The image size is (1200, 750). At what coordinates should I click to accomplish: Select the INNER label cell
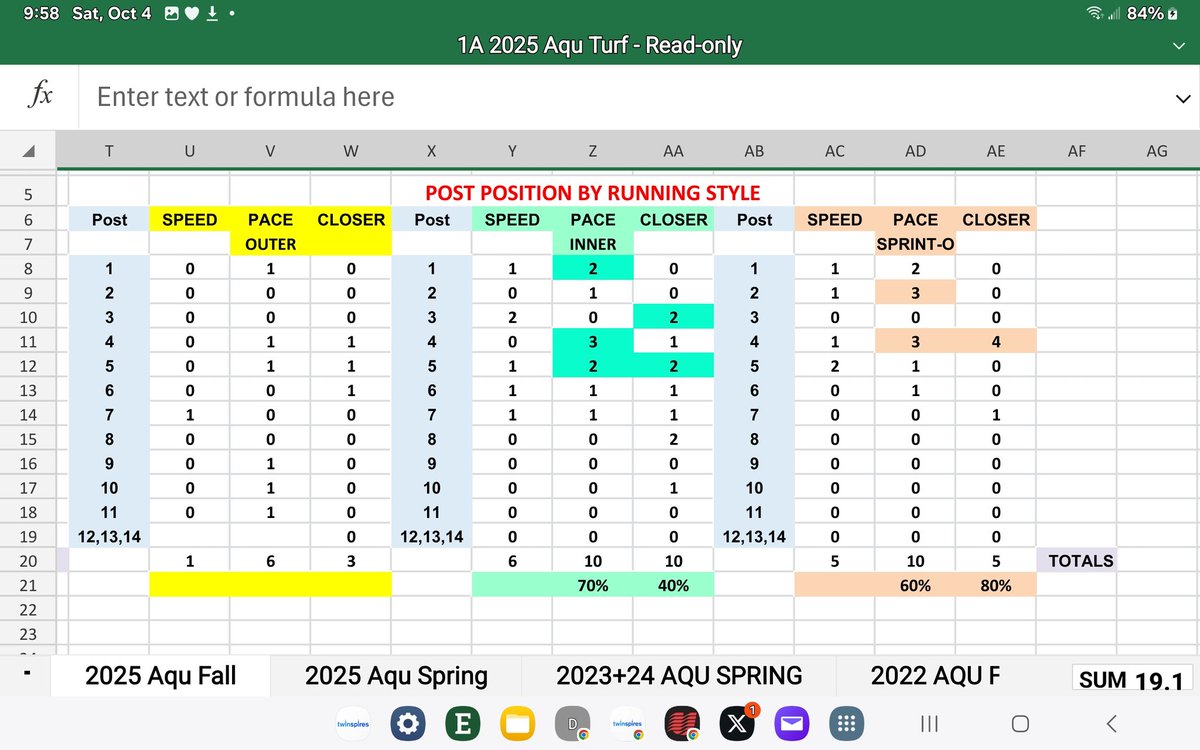(x=593, y=244)
